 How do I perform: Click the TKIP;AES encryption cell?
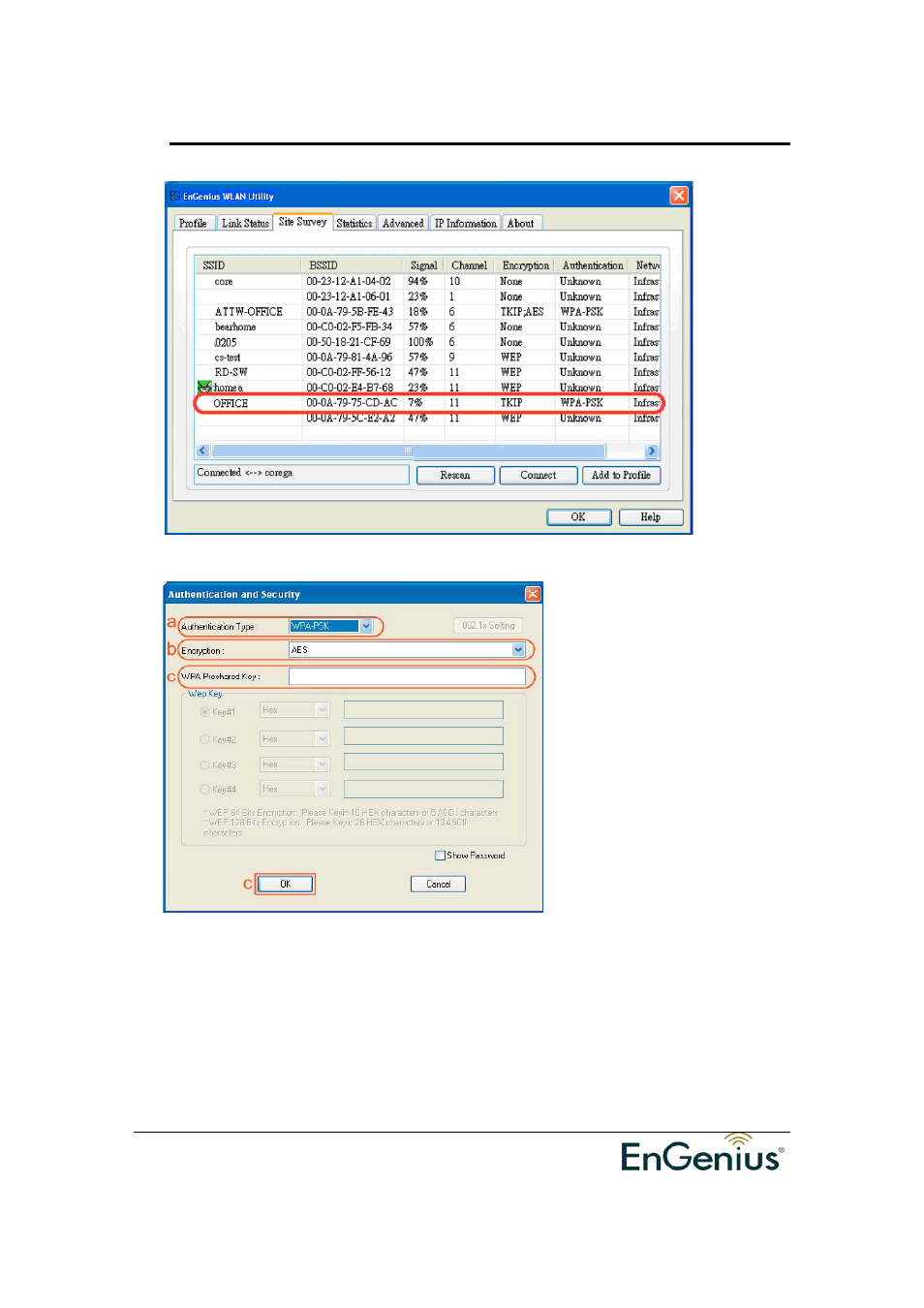pos(522,312)
